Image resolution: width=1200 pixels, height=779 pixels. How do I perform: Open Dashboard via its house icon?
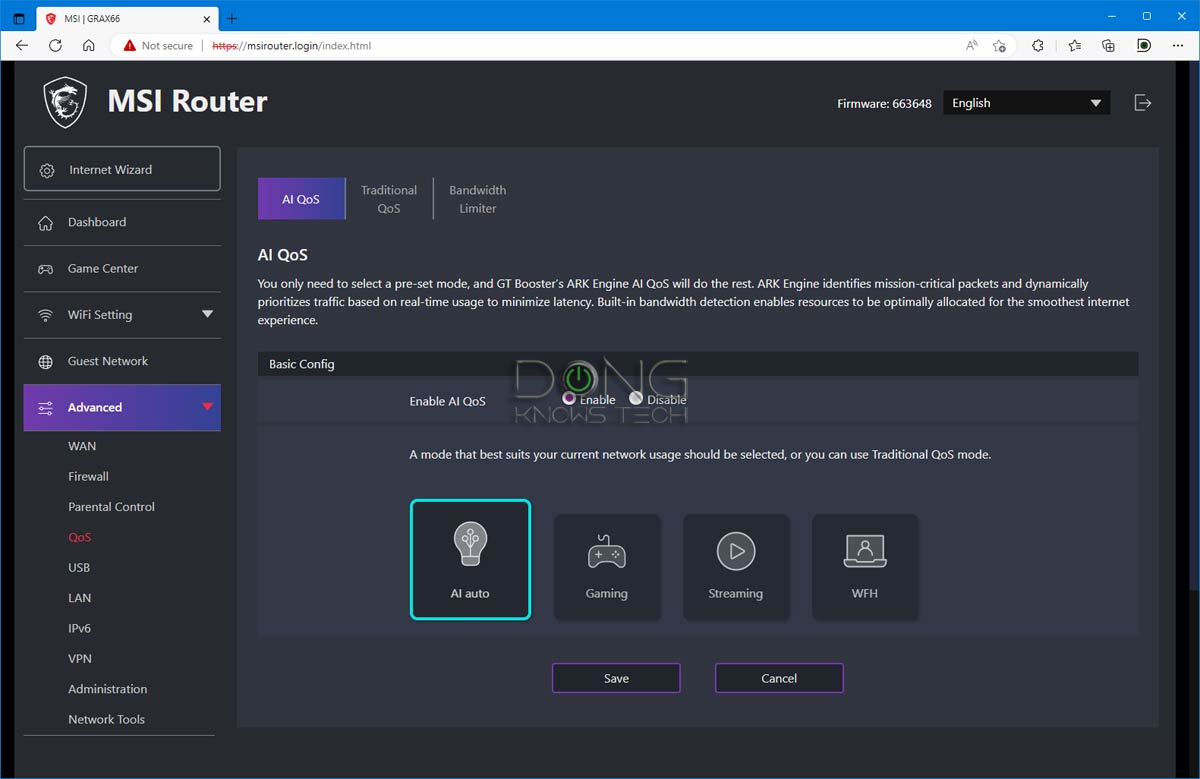click(45, 222)
